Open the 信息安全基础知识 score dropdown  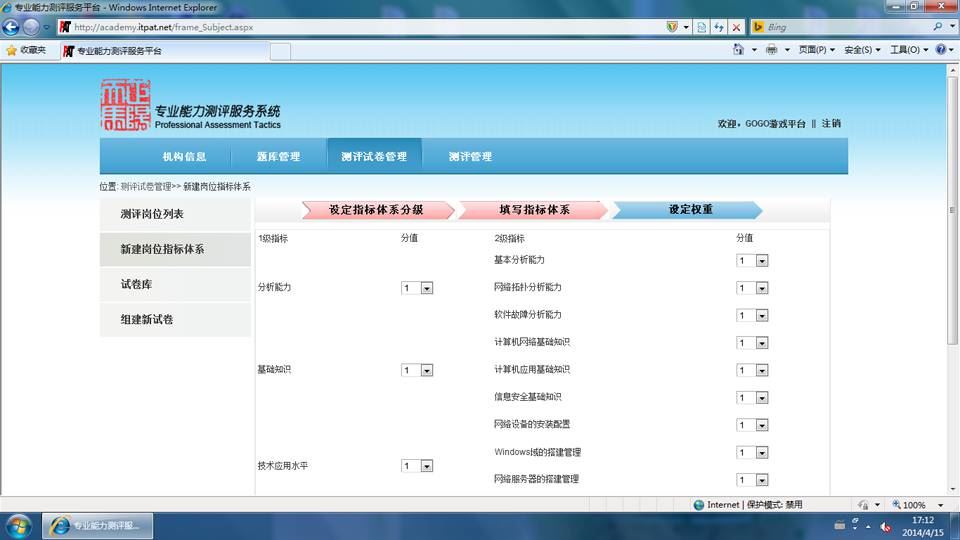pos(752,398)
